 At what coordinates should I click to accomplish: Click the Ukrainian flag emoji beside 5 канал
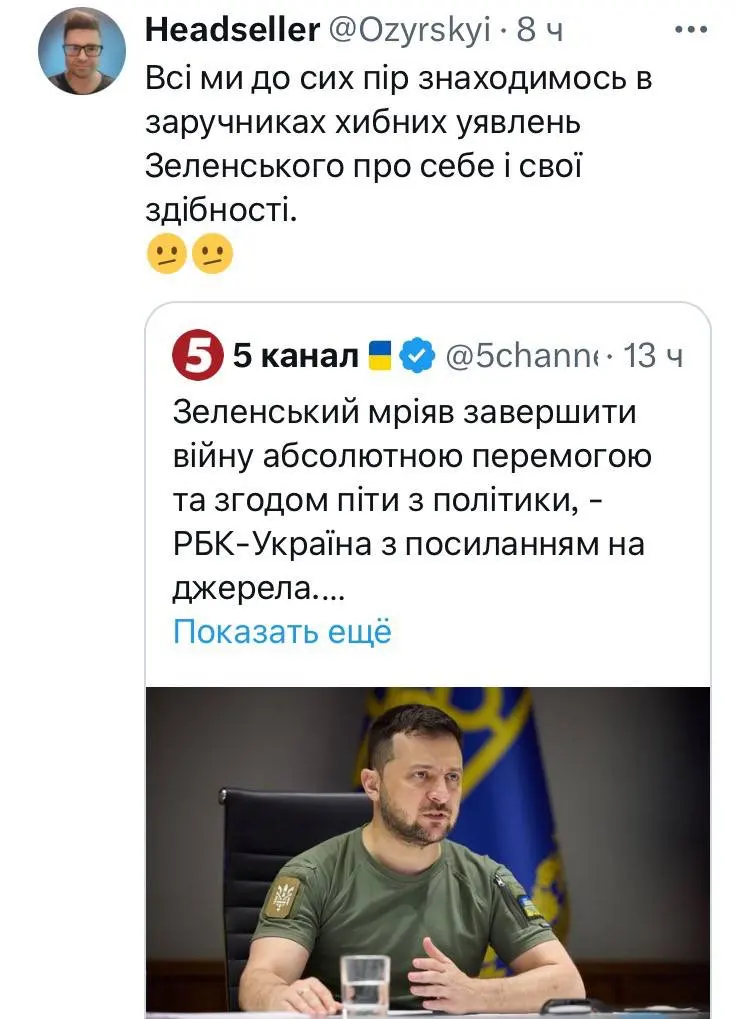380,355
